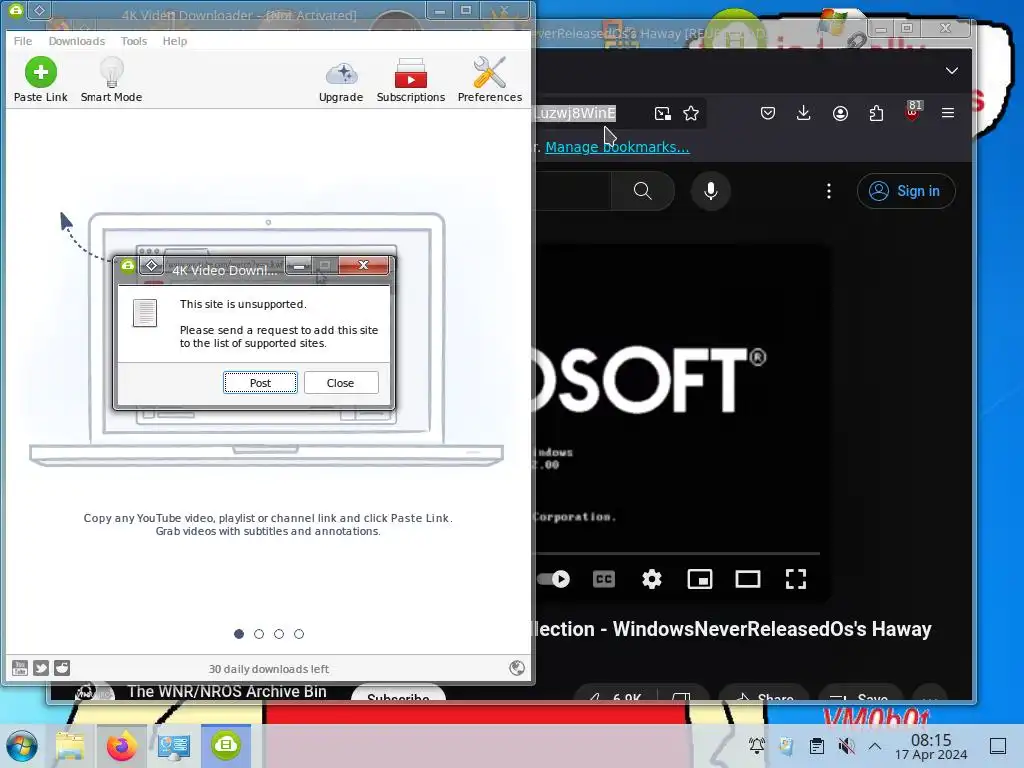
Task: Open the control panel taskbar icon
Action: point(174,746)
